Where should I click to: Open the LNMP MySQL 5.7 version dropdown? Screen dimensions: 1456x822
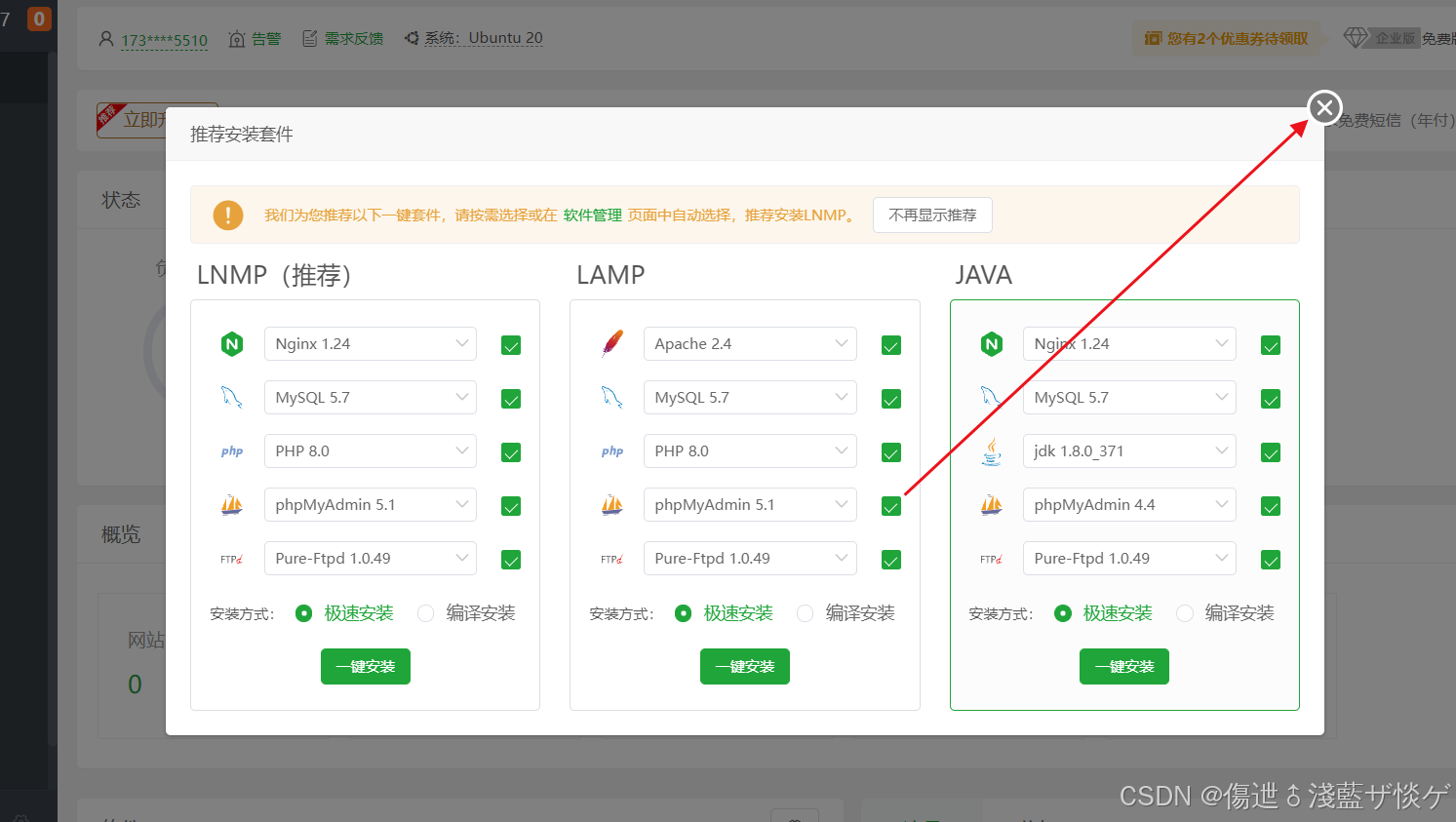pos(371,398)
